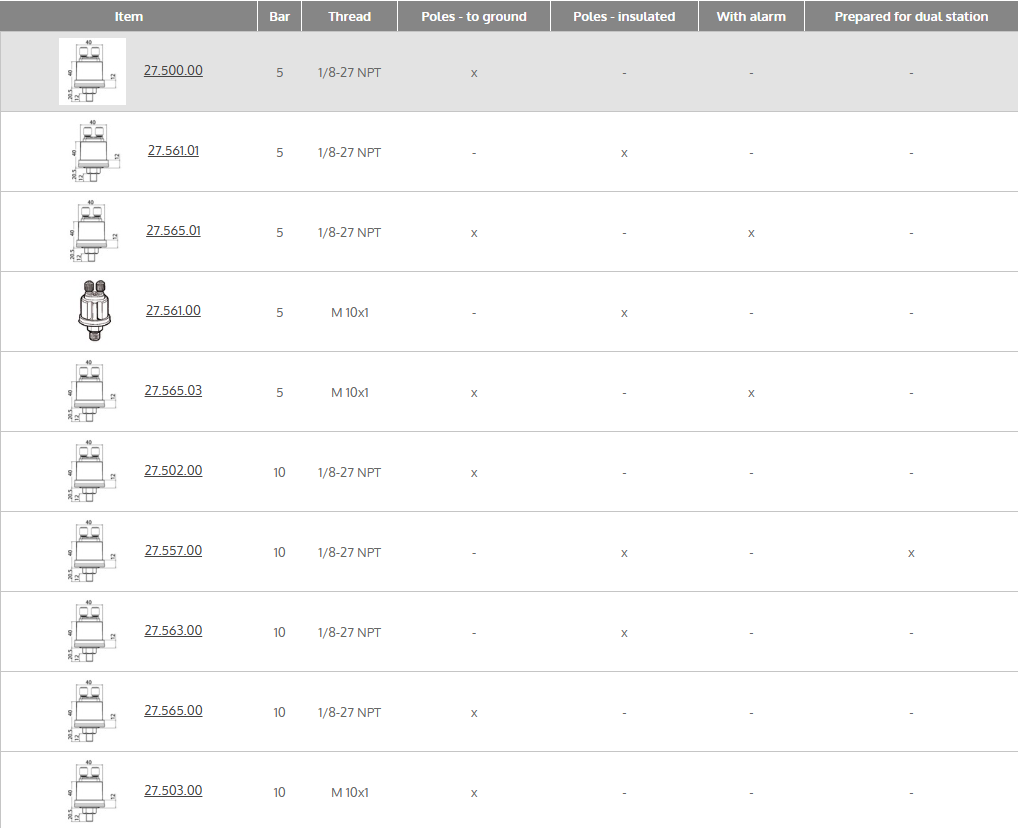The width and height of the screenshot is (1018, 828).
Task: Open item link 27.502.00
Action: point(173,471)
